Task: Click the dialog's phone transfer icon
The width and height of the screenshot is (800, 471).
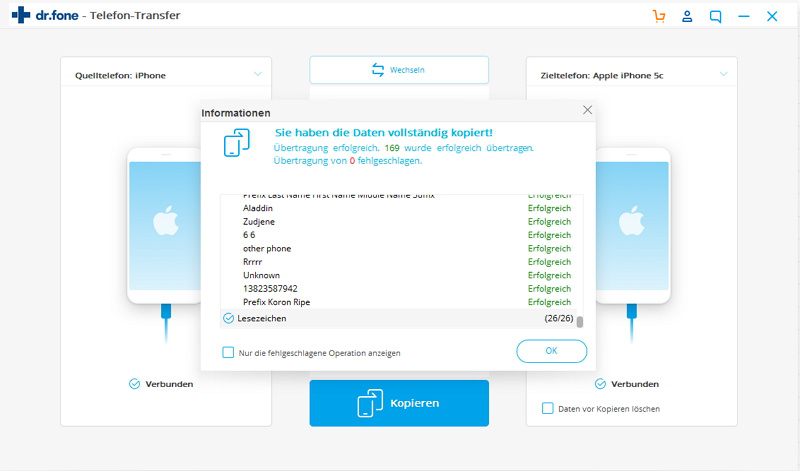Action: pos(237,142)
